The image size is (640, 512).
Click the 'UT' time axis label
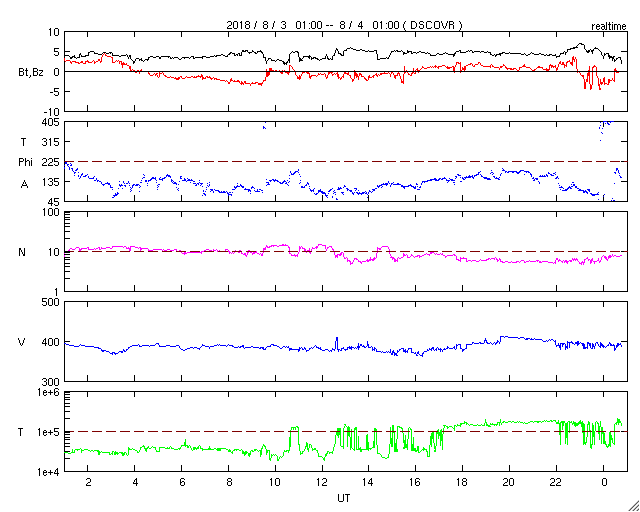[x=344, y=498]
